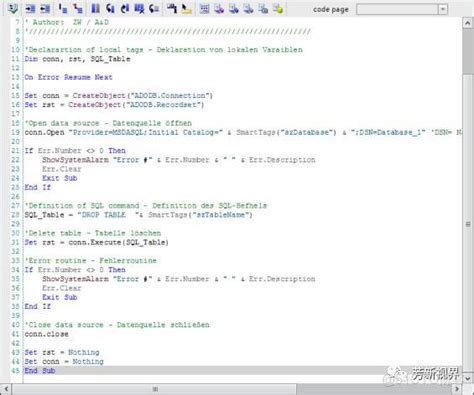Click the grid-shaped toolbar icon
Viewport: 474px width, 395px height.
pyautogui.click(x=204, y=8)
